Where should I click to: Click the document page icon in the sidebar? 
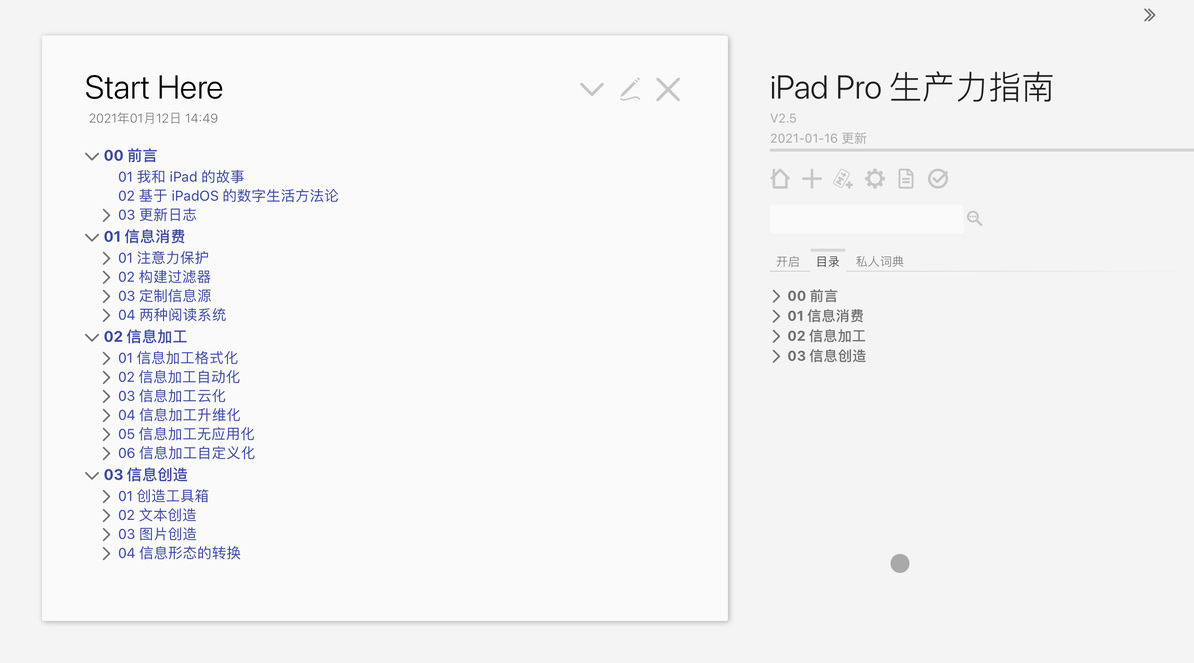point(906,179)
